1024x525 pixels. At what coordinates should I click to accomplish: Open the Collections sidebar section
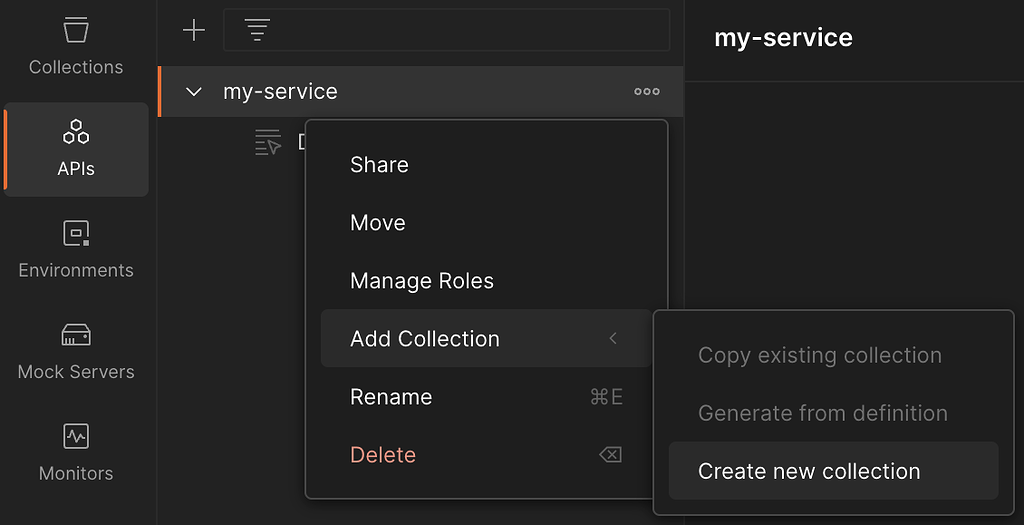pyautogui.click(x=76, y=45)
